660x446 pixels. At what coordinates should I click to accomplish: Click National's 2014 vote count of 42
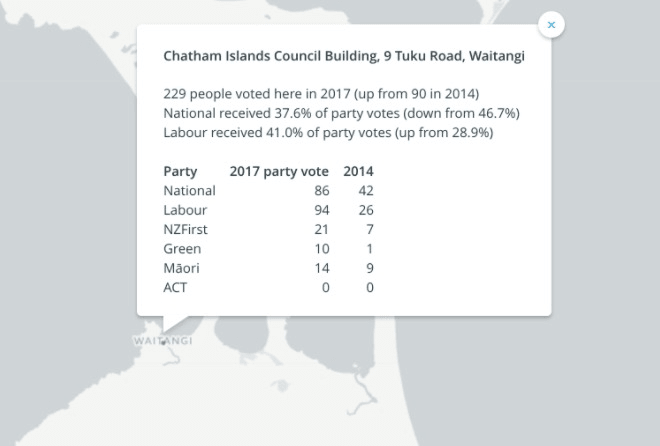click(x=364, y=191)
